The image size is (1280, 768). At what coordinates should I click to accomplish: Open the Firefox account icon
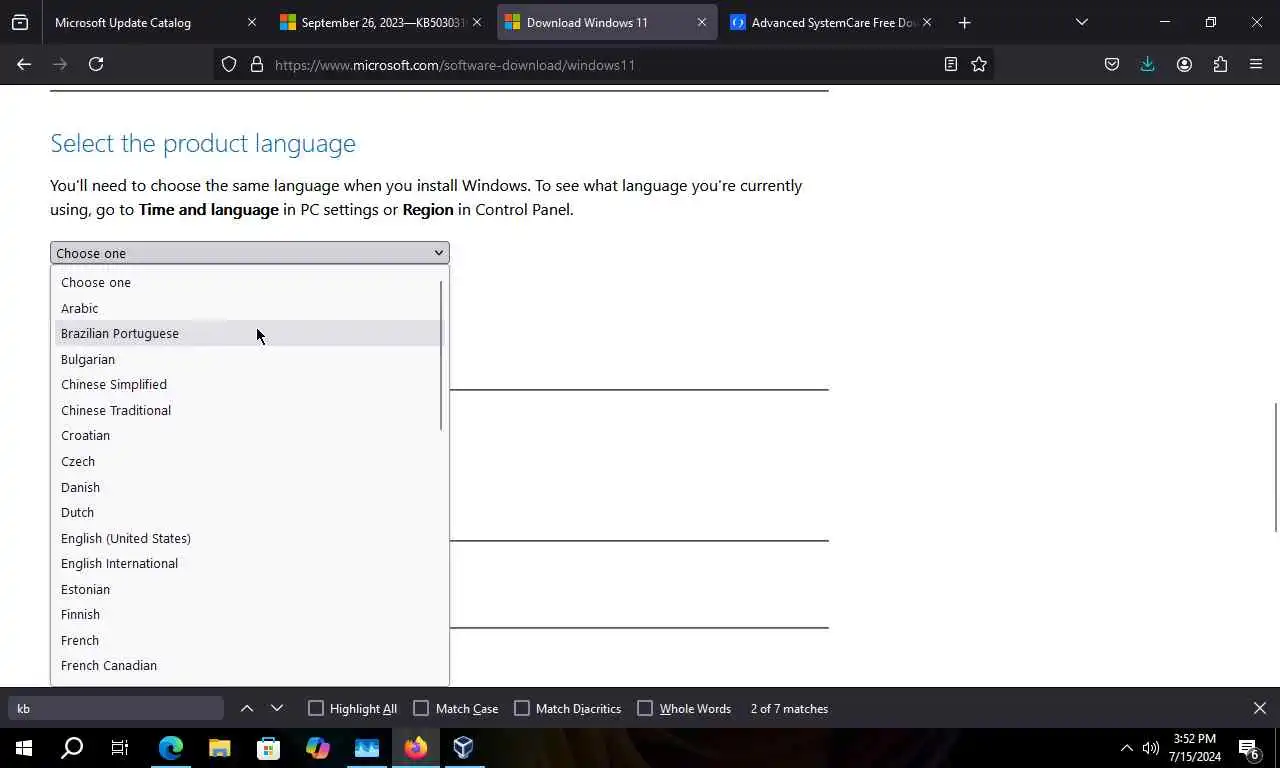click(x=1184, y=64)
